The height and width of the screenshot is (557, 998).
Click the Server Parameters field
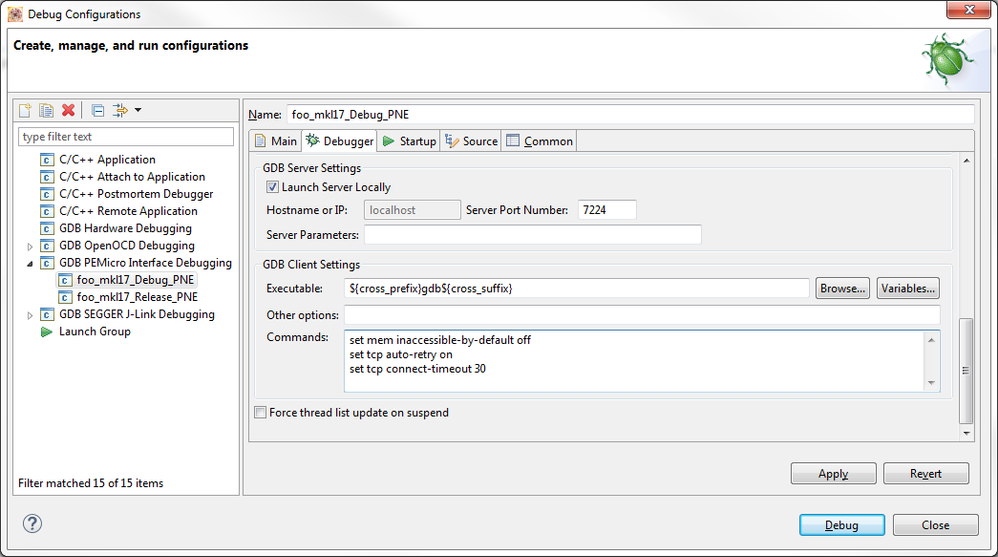click(x=533, y=235)
